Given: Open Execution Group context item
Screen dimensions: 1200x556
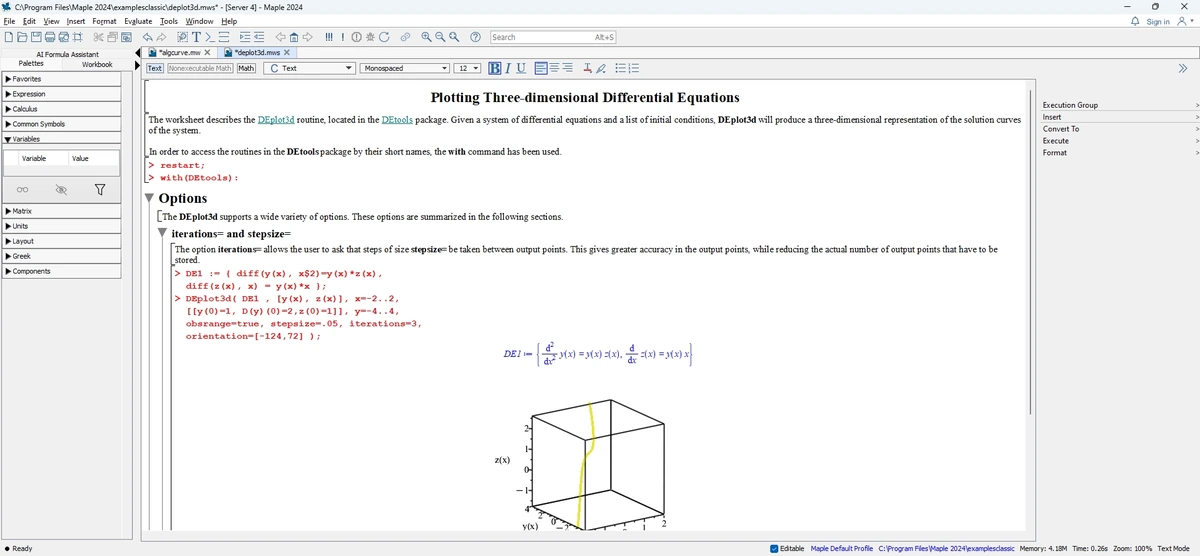Looking at the screenshot, I should point(1118,105).
